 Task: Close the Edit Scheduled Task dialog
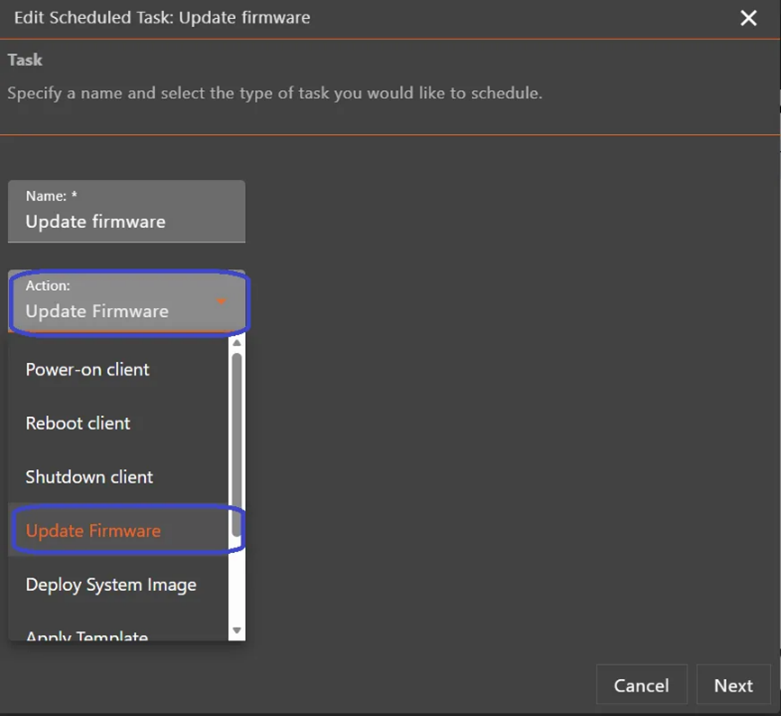(x=748, y=18)
